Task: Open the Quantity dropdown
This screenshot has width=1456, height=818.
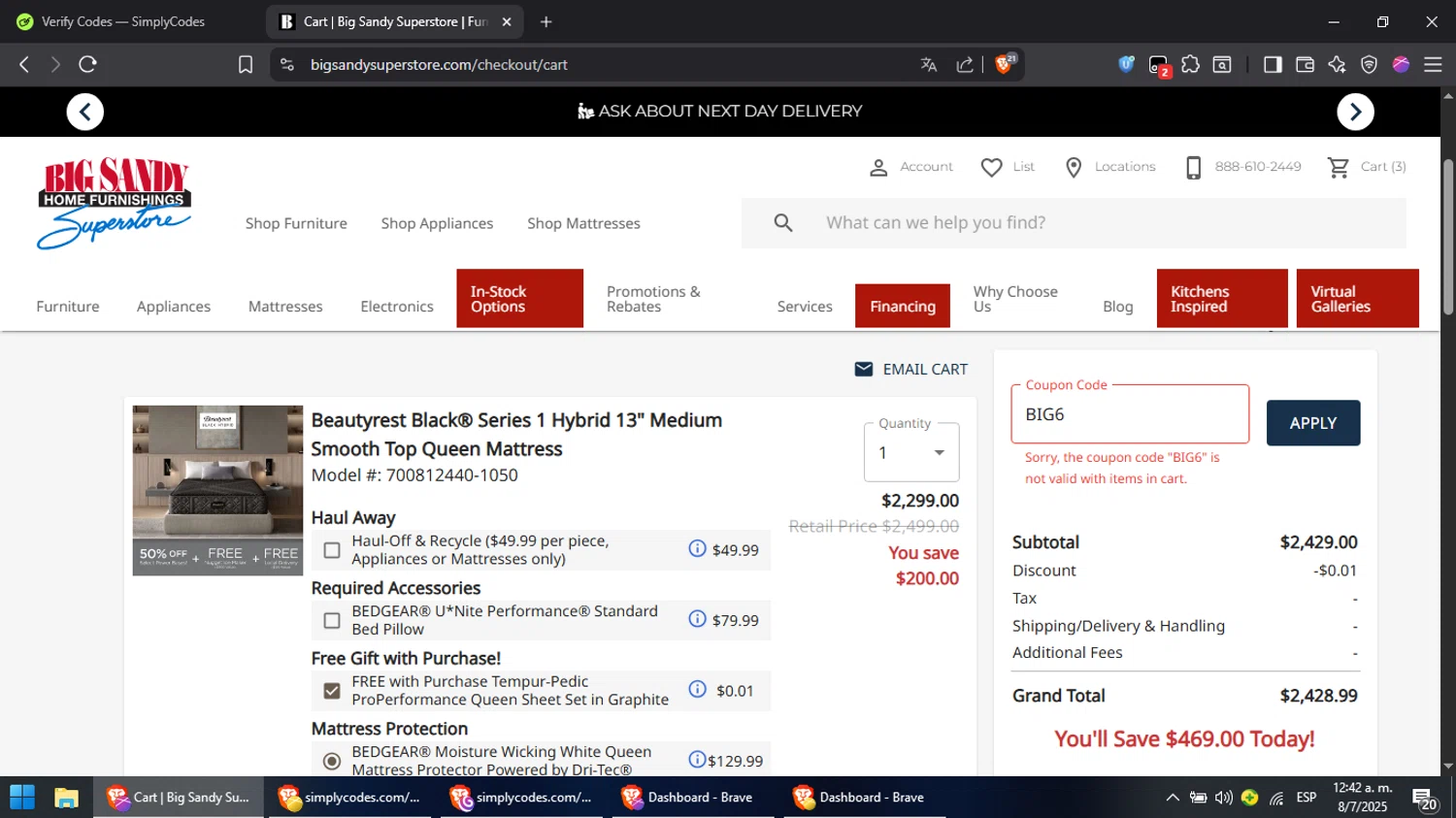Action: pos(911,452)
